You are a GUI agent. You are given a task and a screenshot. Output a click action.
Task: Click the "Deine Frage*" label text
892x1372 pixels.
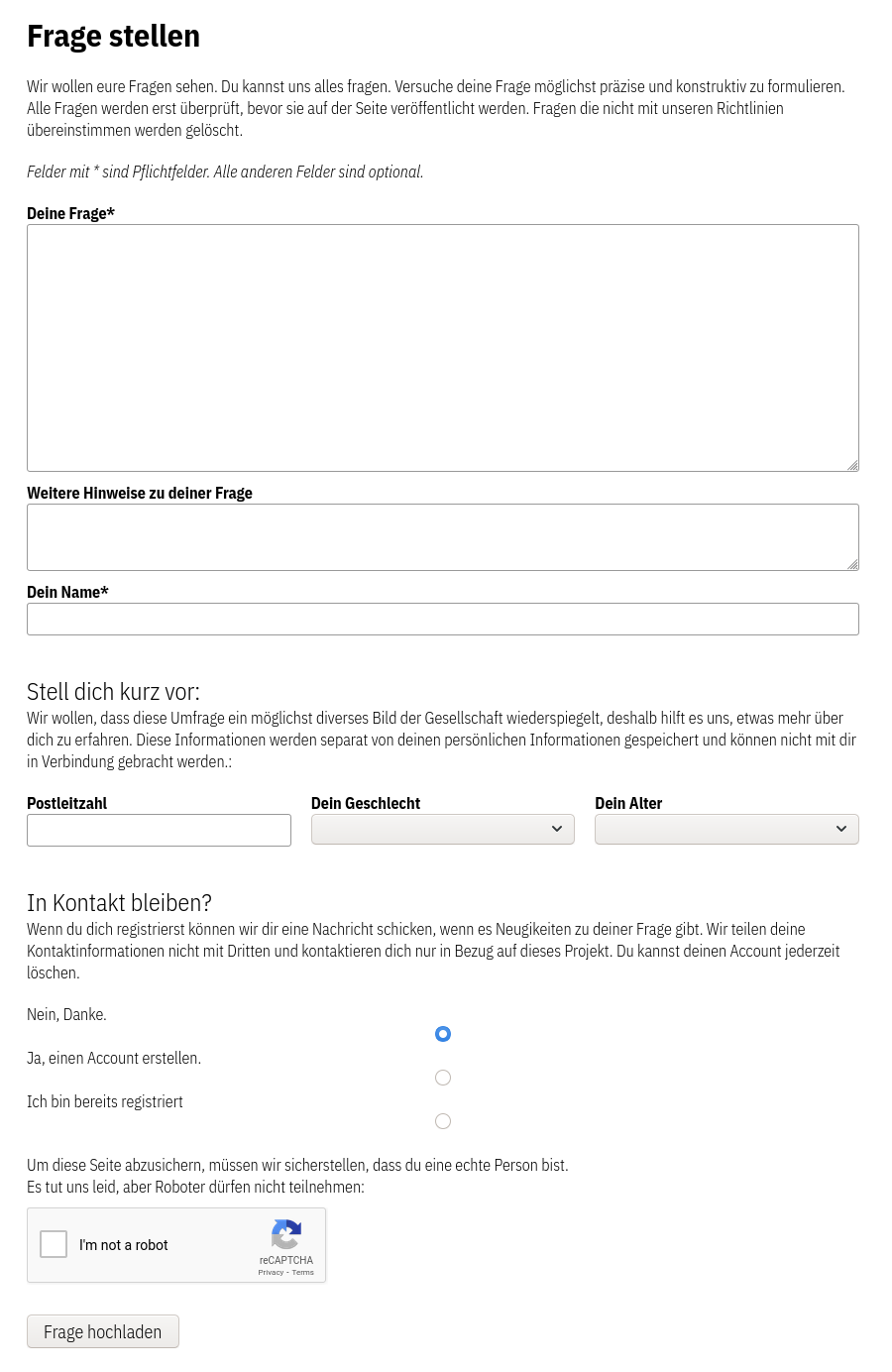(70, 213)
